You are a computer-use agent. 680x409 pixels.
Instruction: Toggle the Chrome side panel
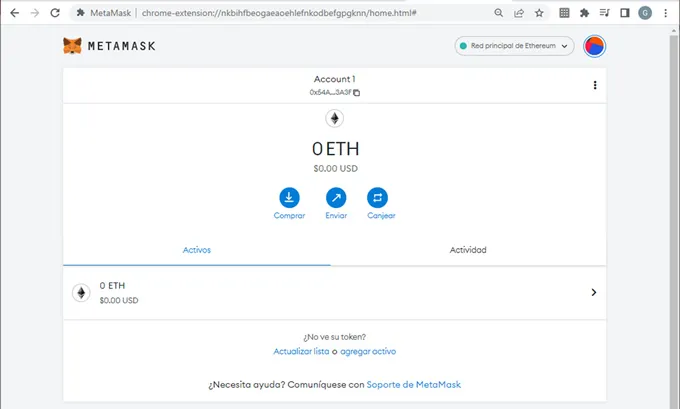624,13
